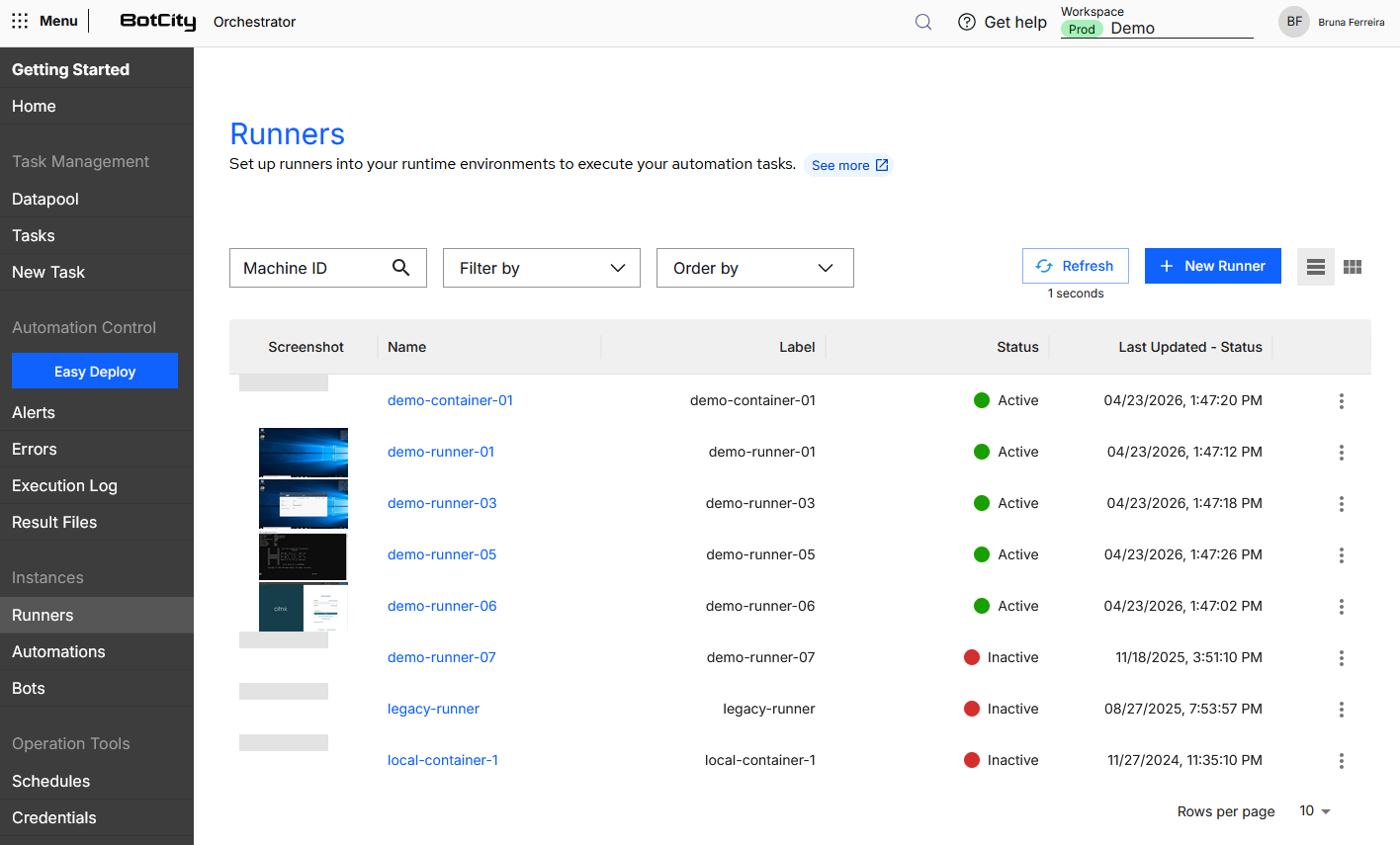Open options menu for demo-runner-01 row
1400x845 pixels.
pos(1342,453)
